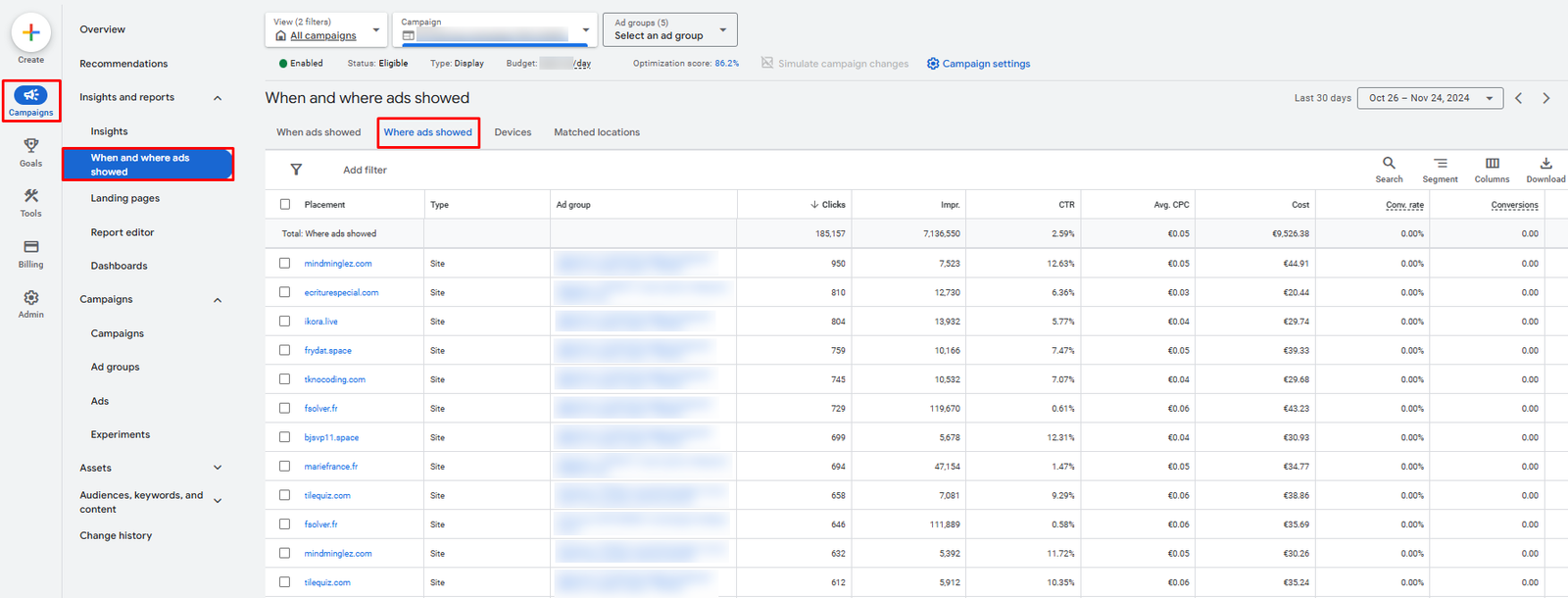Open the Billing card icon

coord(31,247)
